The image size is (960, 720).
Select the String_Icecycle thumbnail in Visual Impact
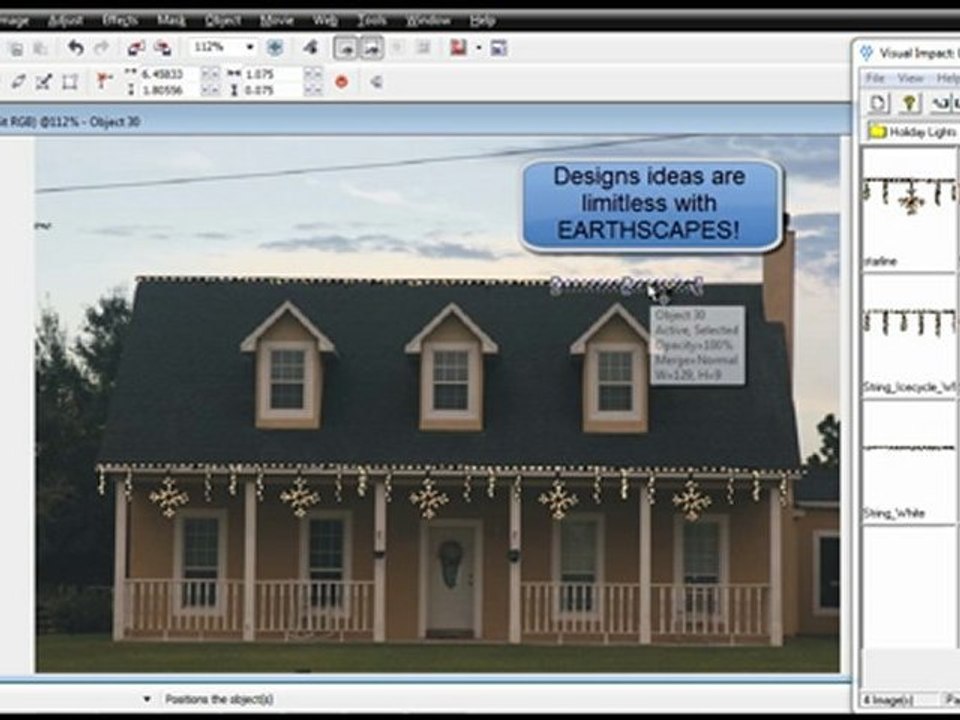(x=909, y=336)
